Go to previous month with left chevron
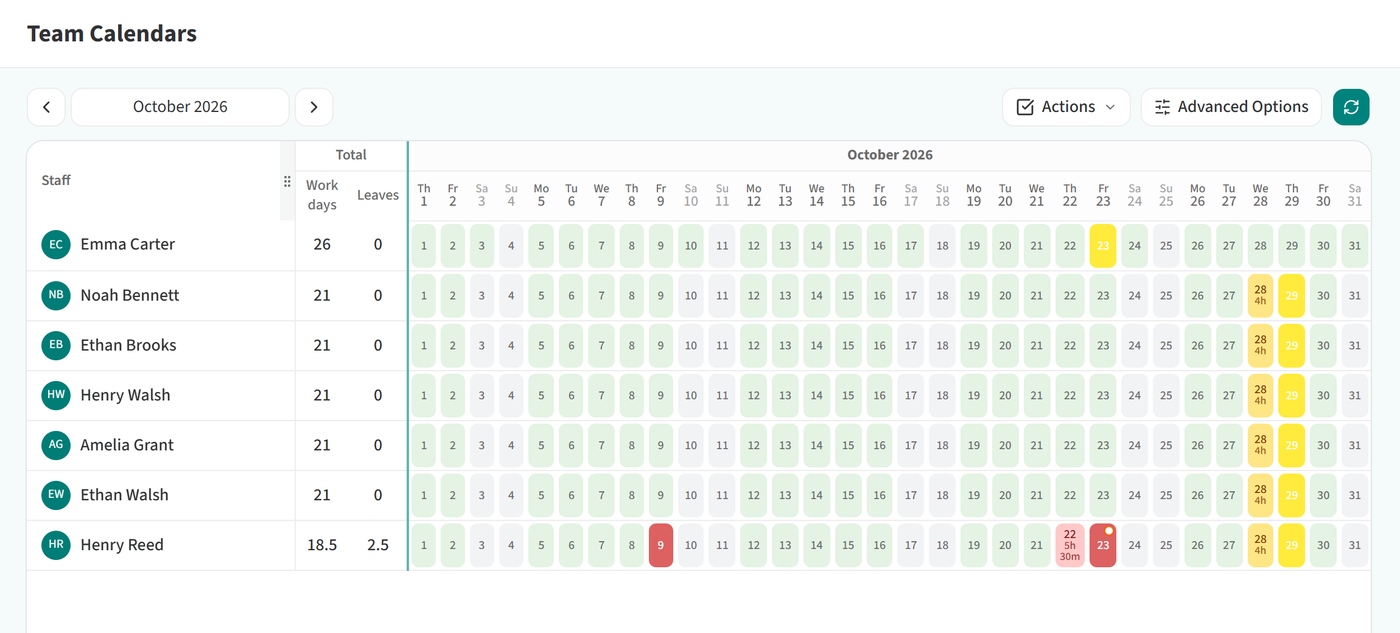This screenshot has width=1400, height=633. tap(46, 107)
